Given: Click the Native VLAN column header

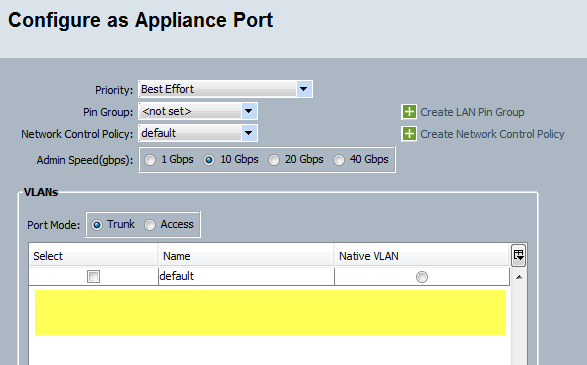Looking at the screenshot, I should coord(422,256).
